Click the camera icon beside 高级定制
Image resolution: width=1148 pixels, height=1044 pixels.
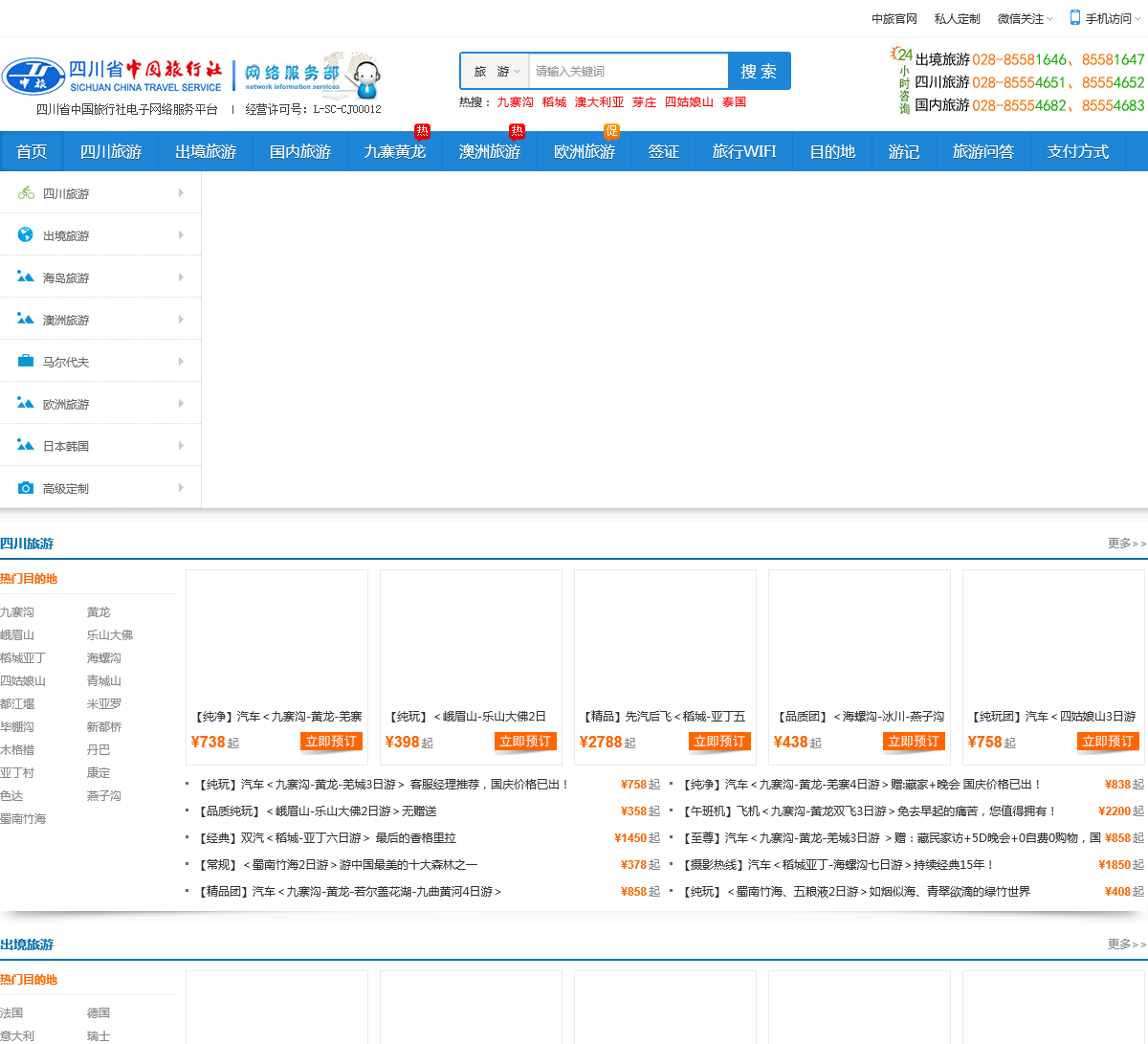(x=26, y=488)
